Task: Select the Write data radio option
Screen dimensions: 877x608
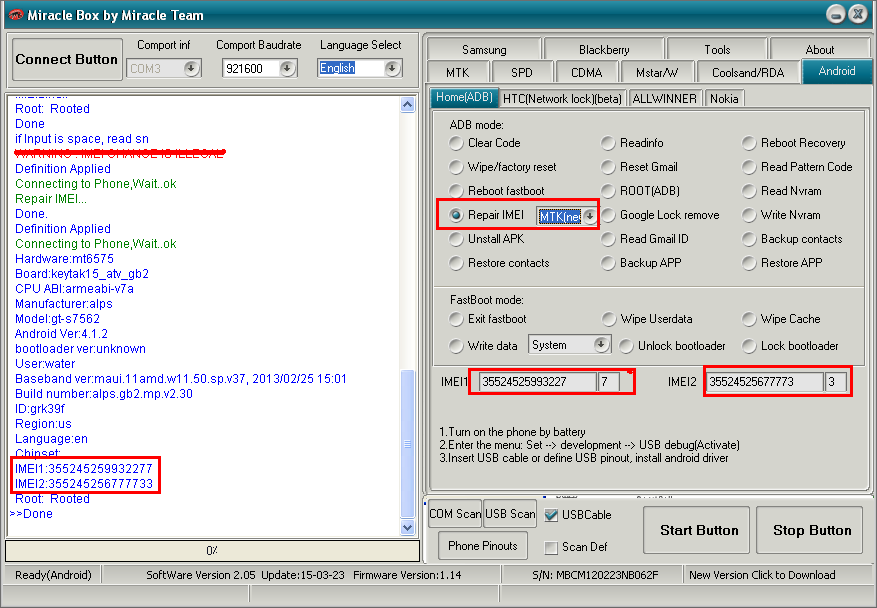Action: (x=483, y=346)
